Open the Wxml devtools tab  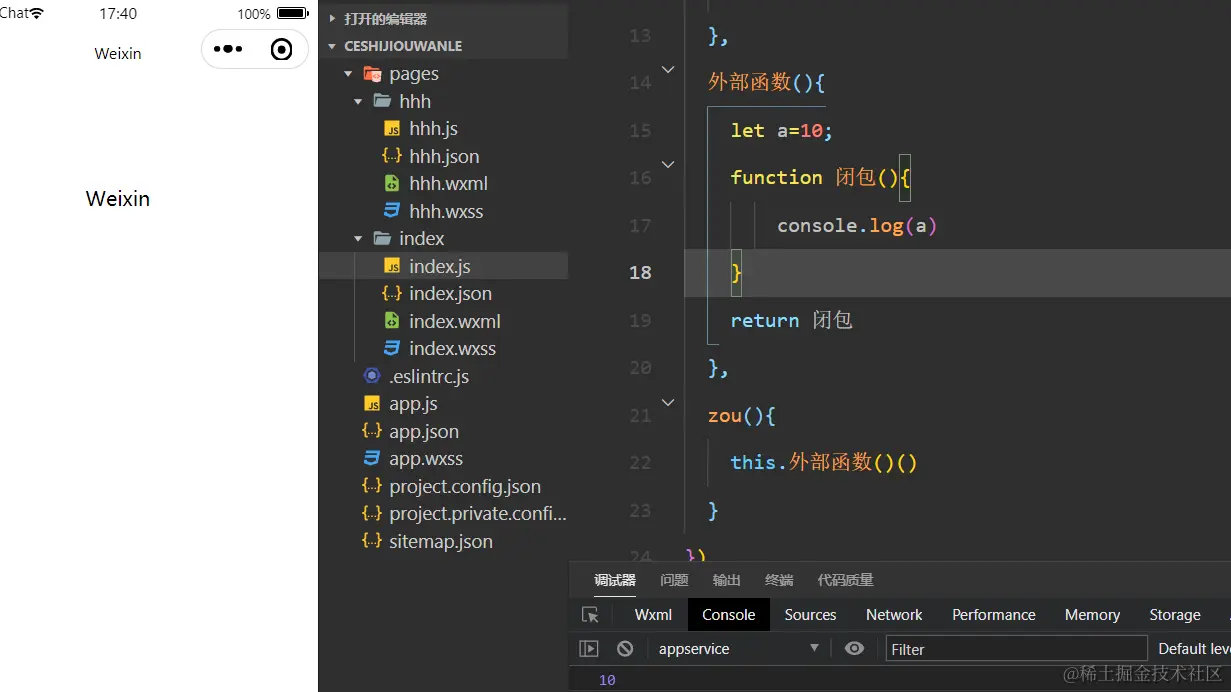pyautogui.click(x=653, y=615)
